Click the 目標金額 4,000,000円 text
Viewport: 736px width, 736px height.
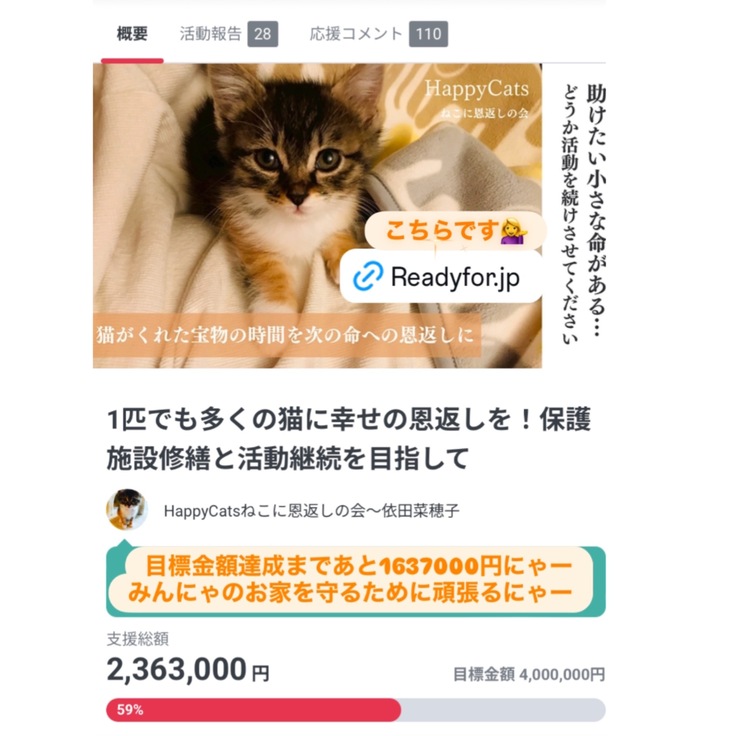[x=528, y=674]
